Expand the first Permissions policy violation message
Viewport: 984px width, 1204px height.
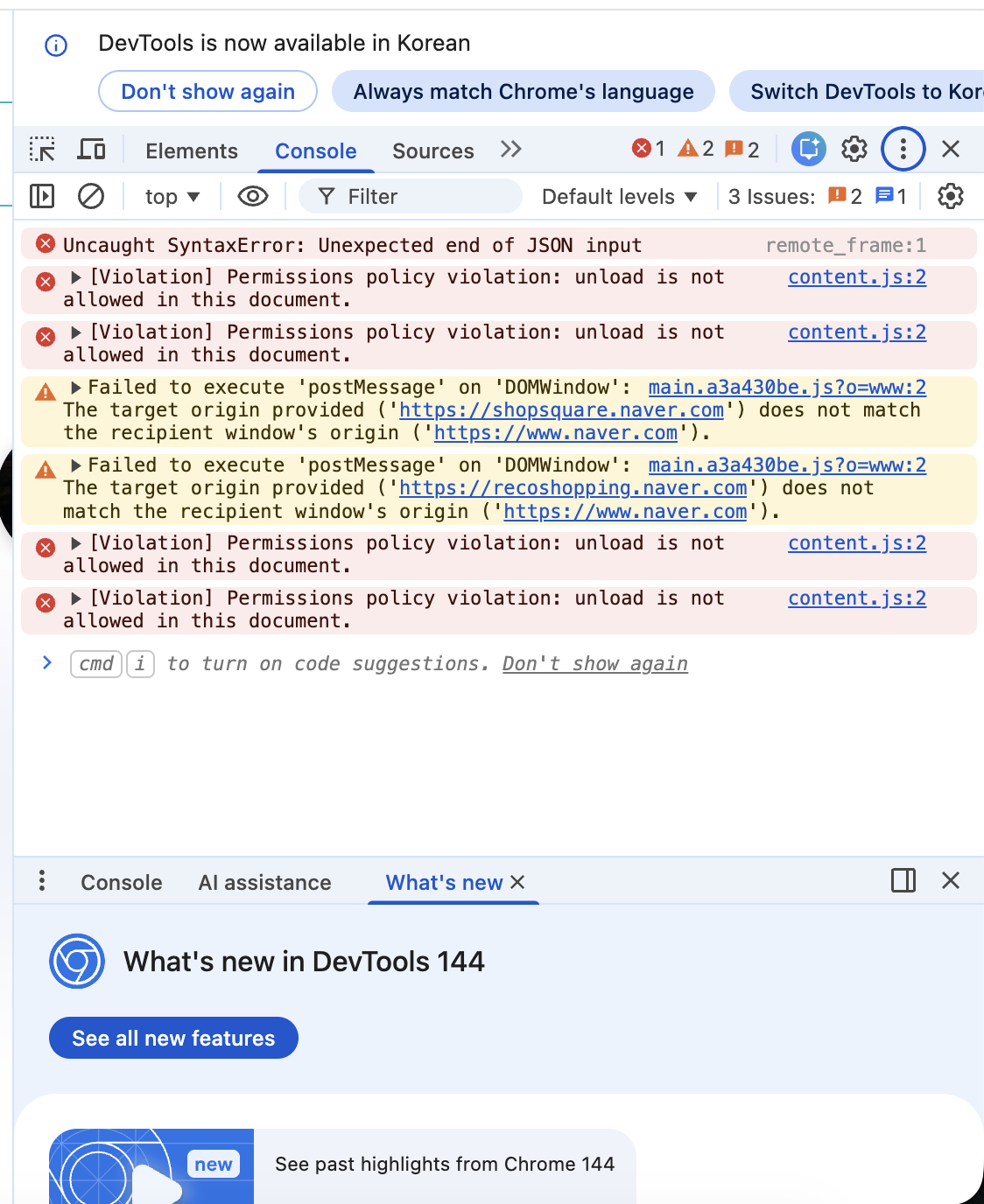point(76,277)
